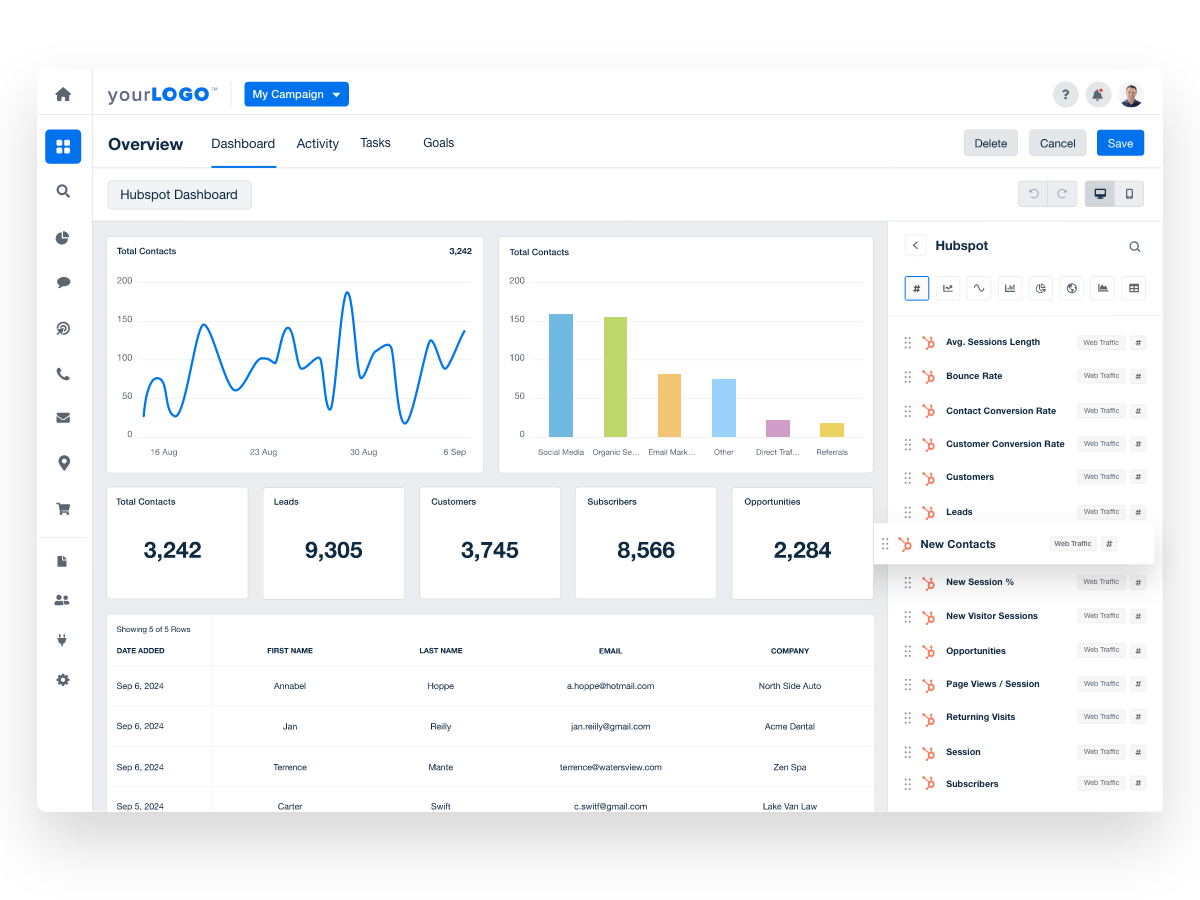This screenshot has width=1200, height=900.
Task: Select the globe map widget type icon
Action: point(1072,288)
